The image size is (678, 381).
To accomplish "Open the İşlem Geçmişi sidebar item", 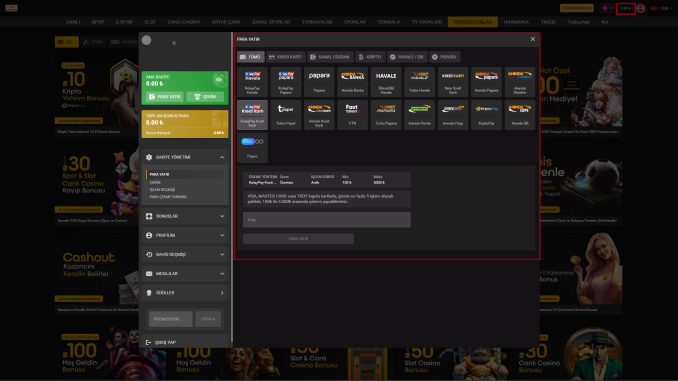I will 162,189.
